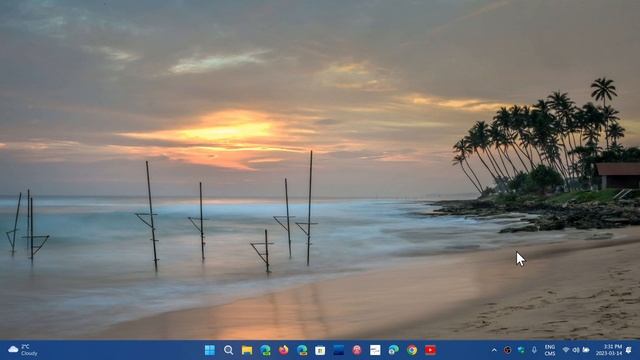Open the dark blue window app icon
Screen dimensions: 640x360
(338, 350)
